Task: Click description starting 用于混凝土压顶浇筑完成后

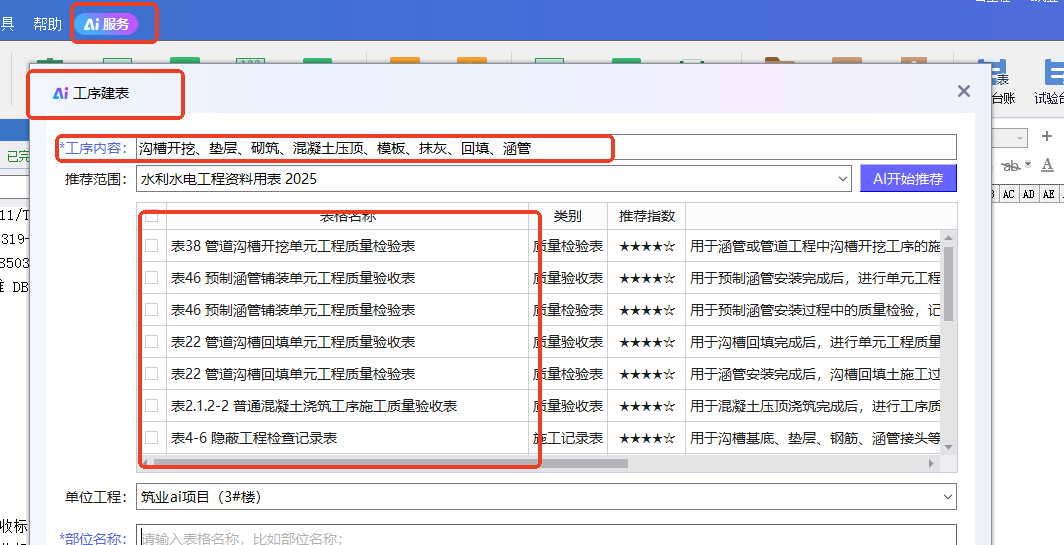Action: point(815,406)
